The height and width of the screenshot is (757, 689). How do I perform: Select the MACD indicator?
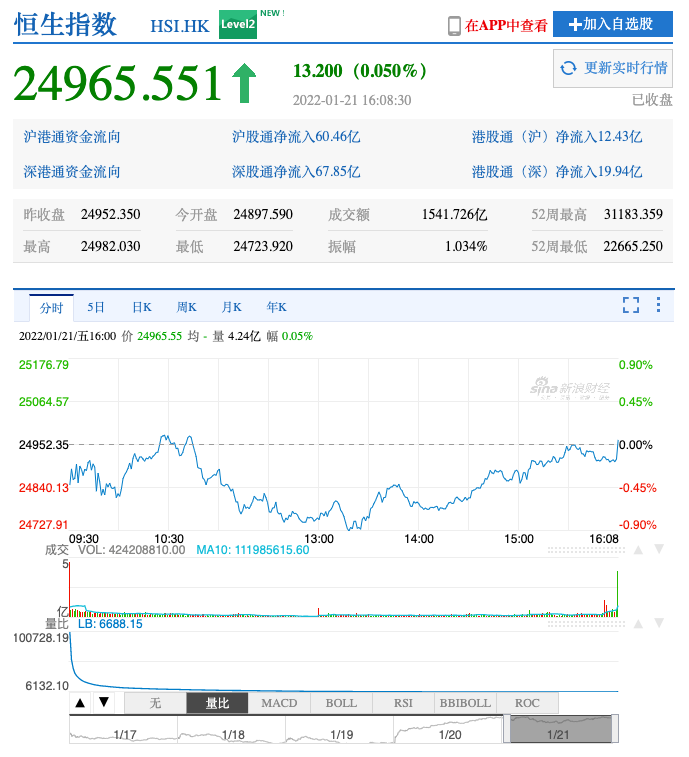[x=279, y=703]
